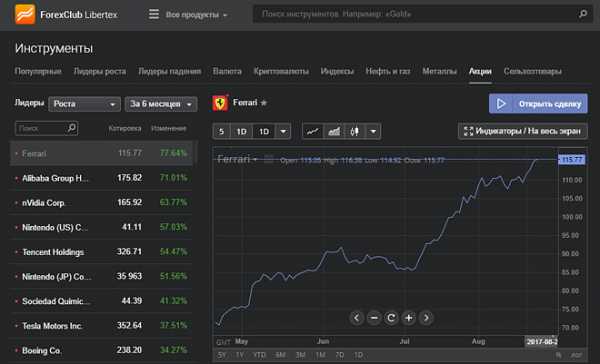Click the magnifier icon in top search bar
Screen dimensions: 600x364
point(582,14)
